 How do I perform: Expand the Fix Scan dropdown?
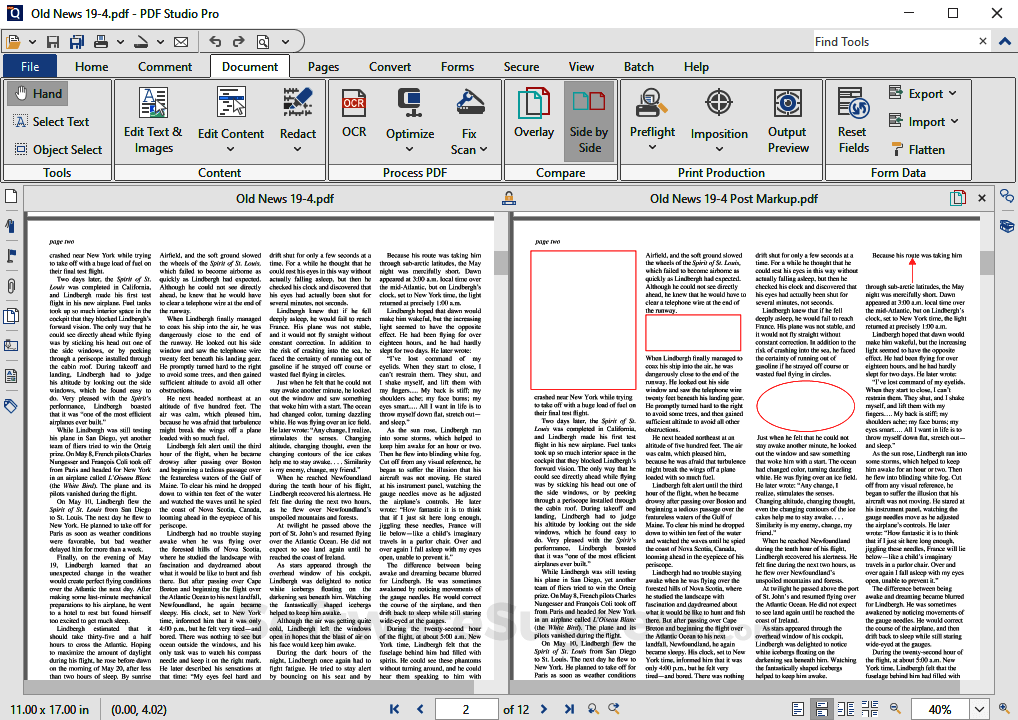click(469, 150)
